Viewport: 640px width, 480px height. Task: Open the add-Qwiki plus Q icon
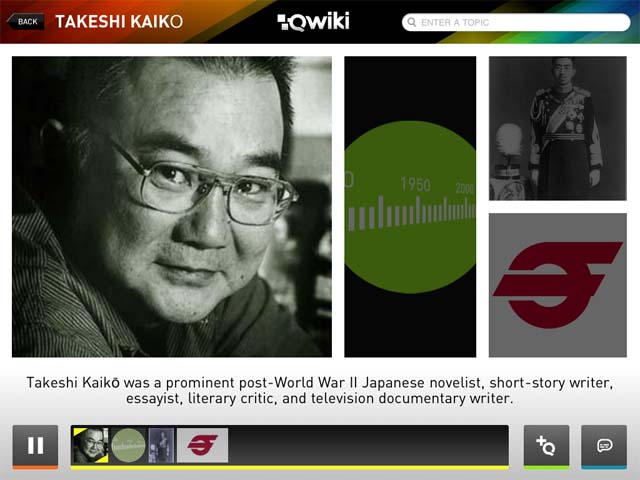tap(546, 446)
